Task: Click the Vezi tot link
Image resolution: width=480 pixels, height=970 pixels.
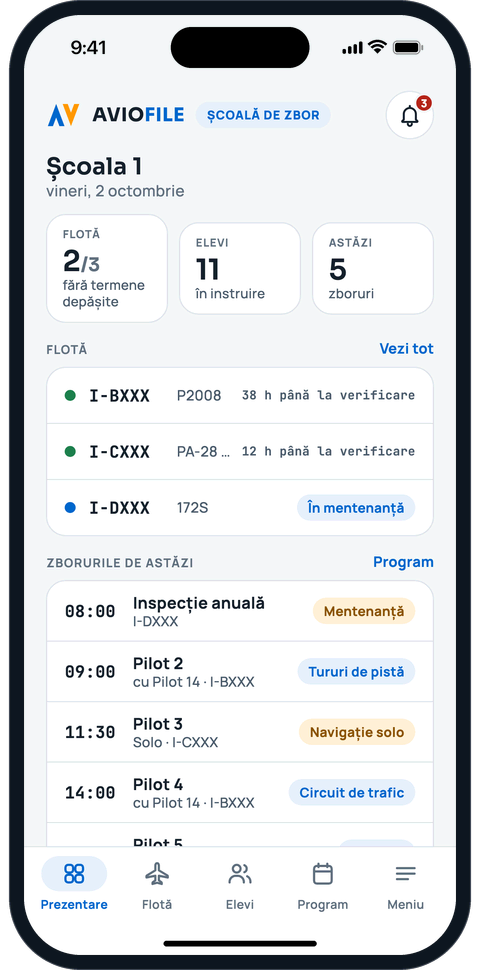Action: 406,349
